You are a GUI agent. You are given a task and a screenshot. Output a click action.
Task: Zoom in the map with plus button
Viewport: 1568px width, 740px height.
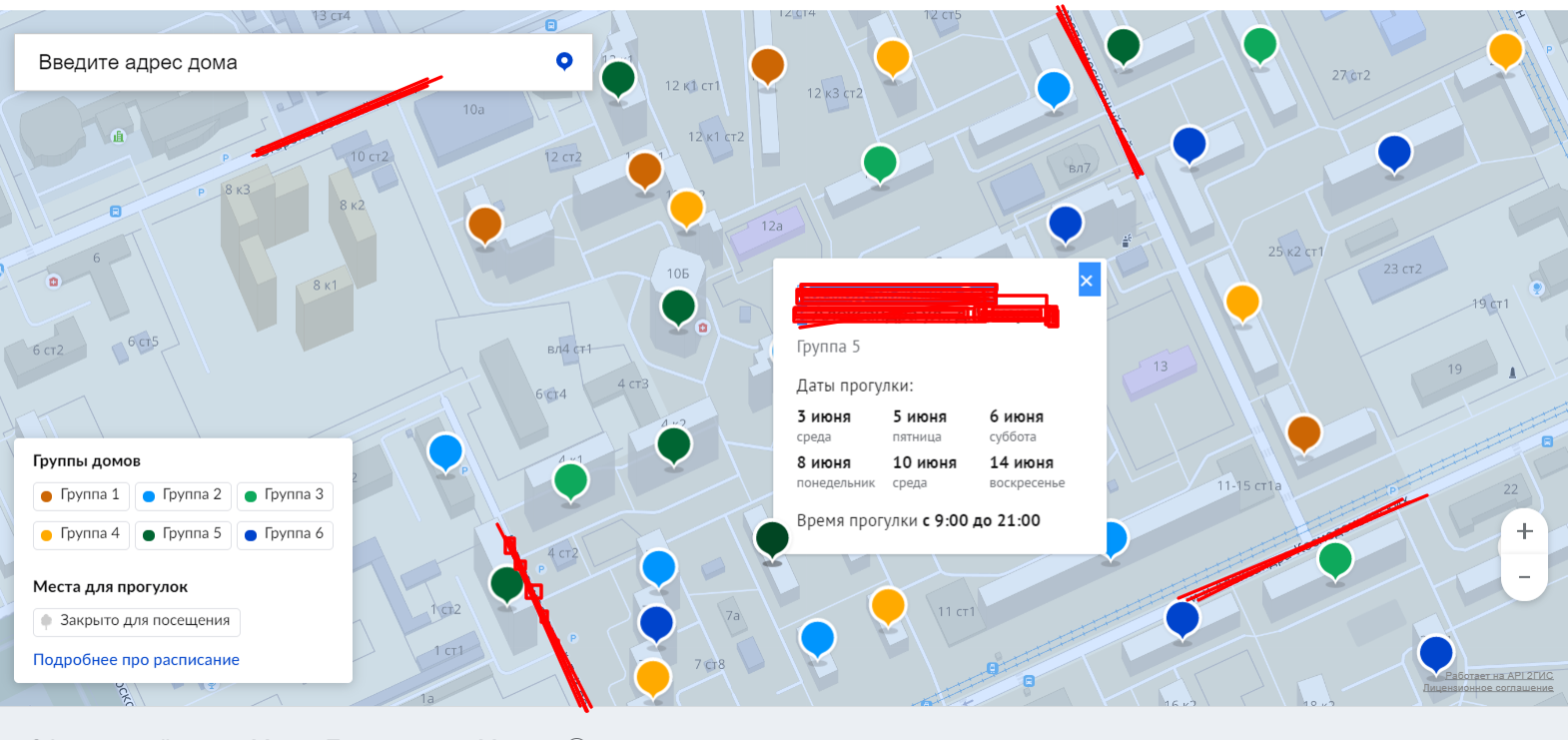pyautogui.click(x=1524, y=531)
